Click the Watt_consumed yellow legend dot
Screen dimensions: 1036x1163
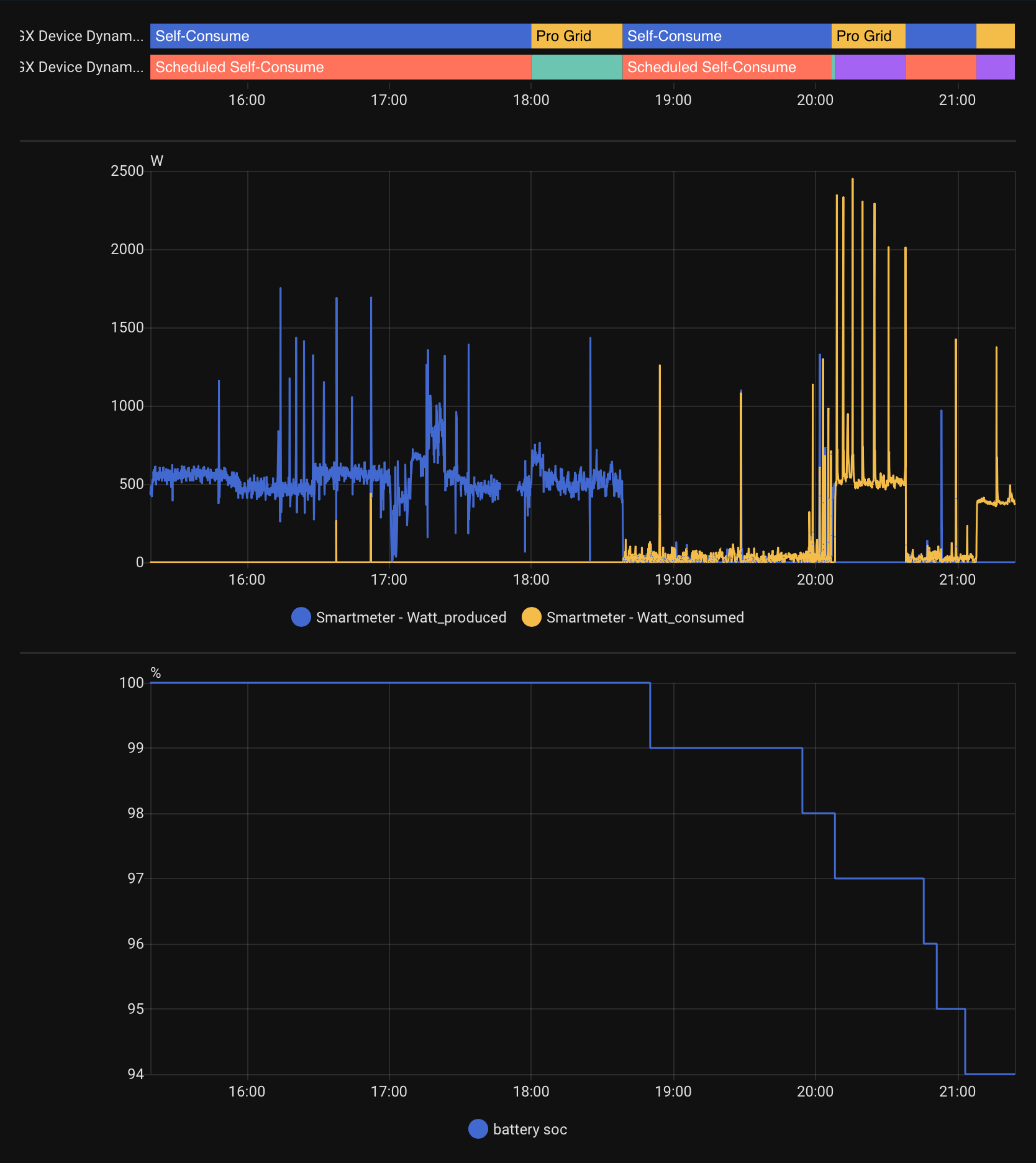[x=532, y=617]
